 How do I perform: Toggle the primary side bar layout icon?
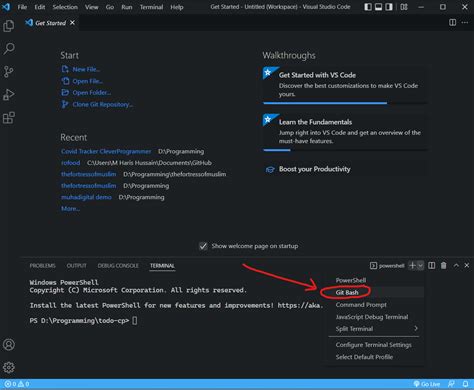368,7
